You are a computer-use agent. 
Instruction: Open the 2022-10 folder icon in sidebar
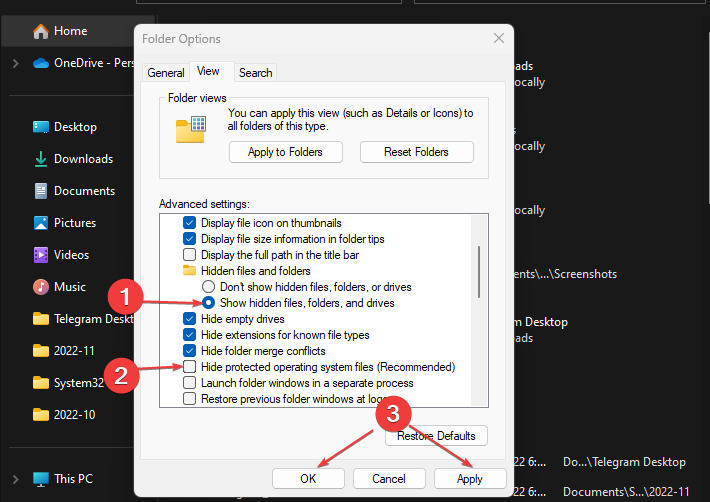tap(41, 415)
